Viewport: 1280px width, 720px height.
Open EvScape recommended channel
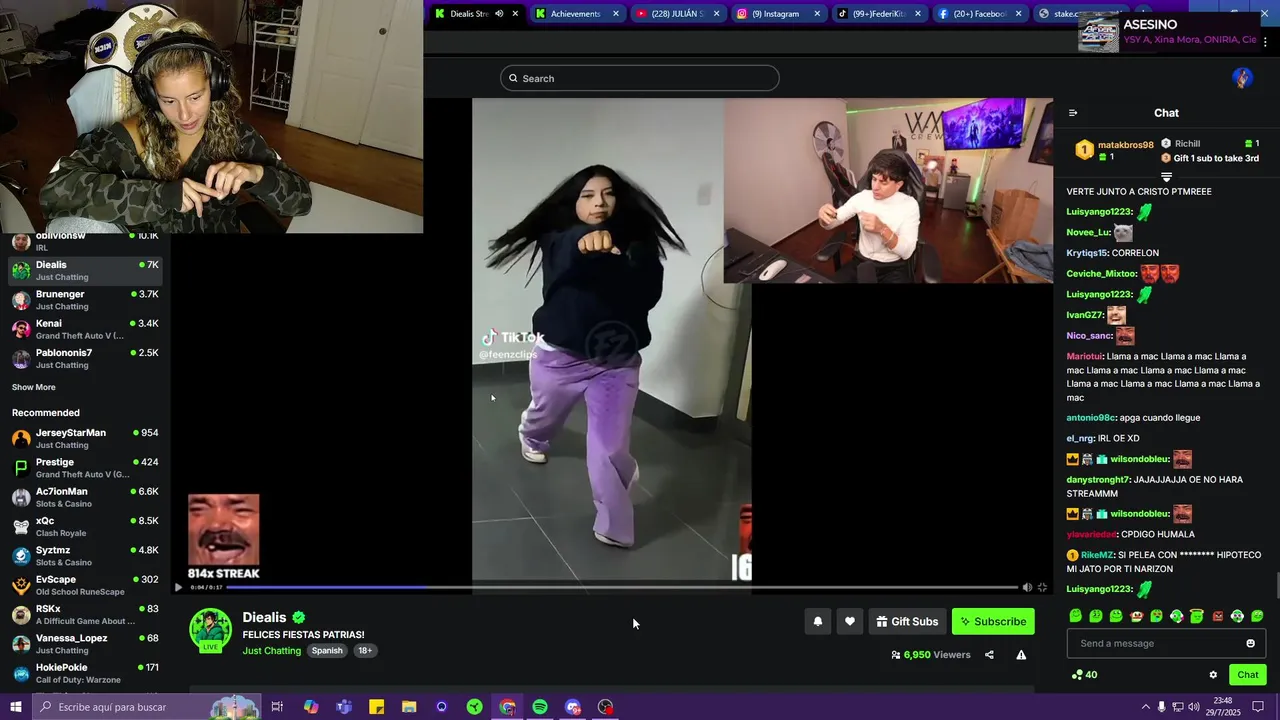[x=85, y=585]
